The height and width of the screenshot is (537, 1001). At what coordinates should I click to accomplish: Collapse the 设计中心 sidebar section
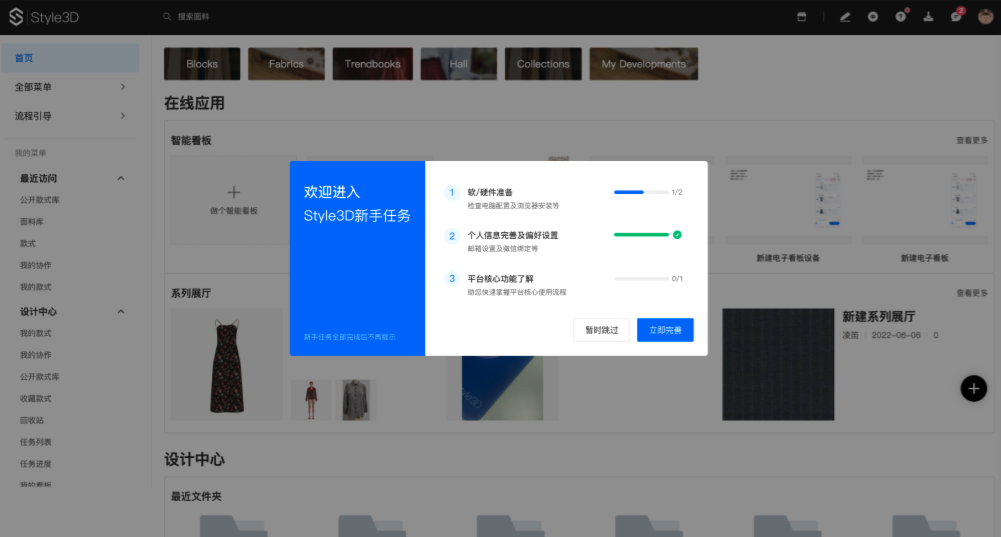point(121,312)
